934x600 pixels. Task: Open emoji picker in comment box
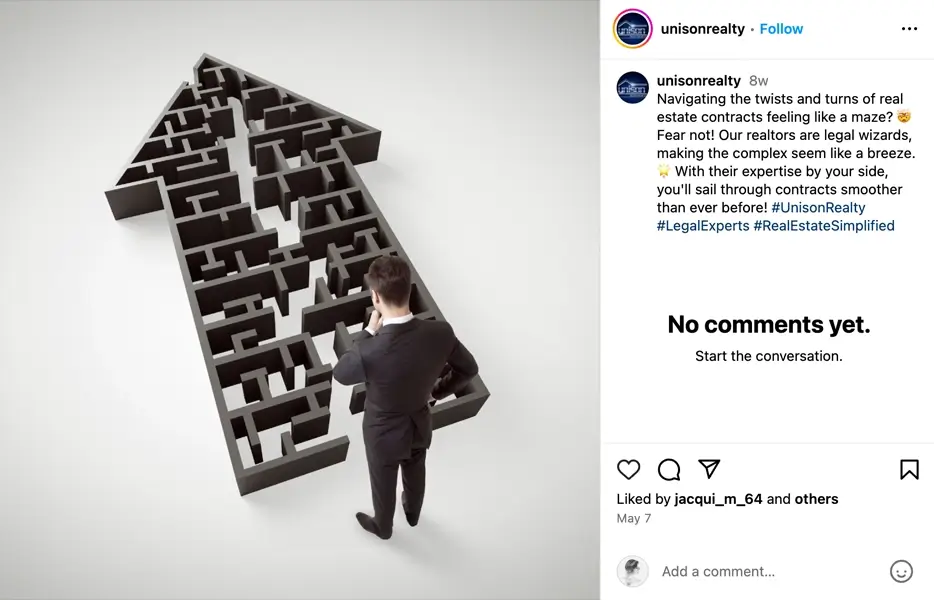[901, 571]
